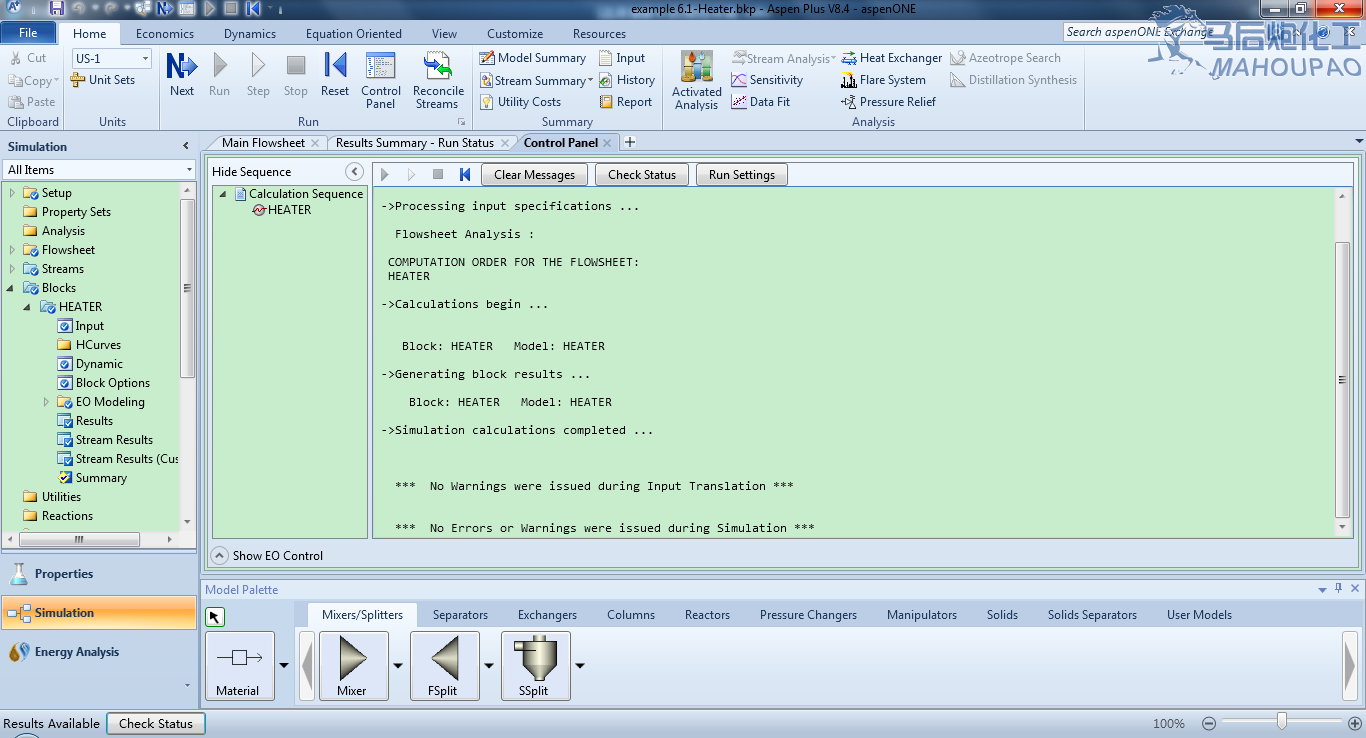Open the All Items filter dropdown
Screen dimensions: 1366x738
point(189,170)
